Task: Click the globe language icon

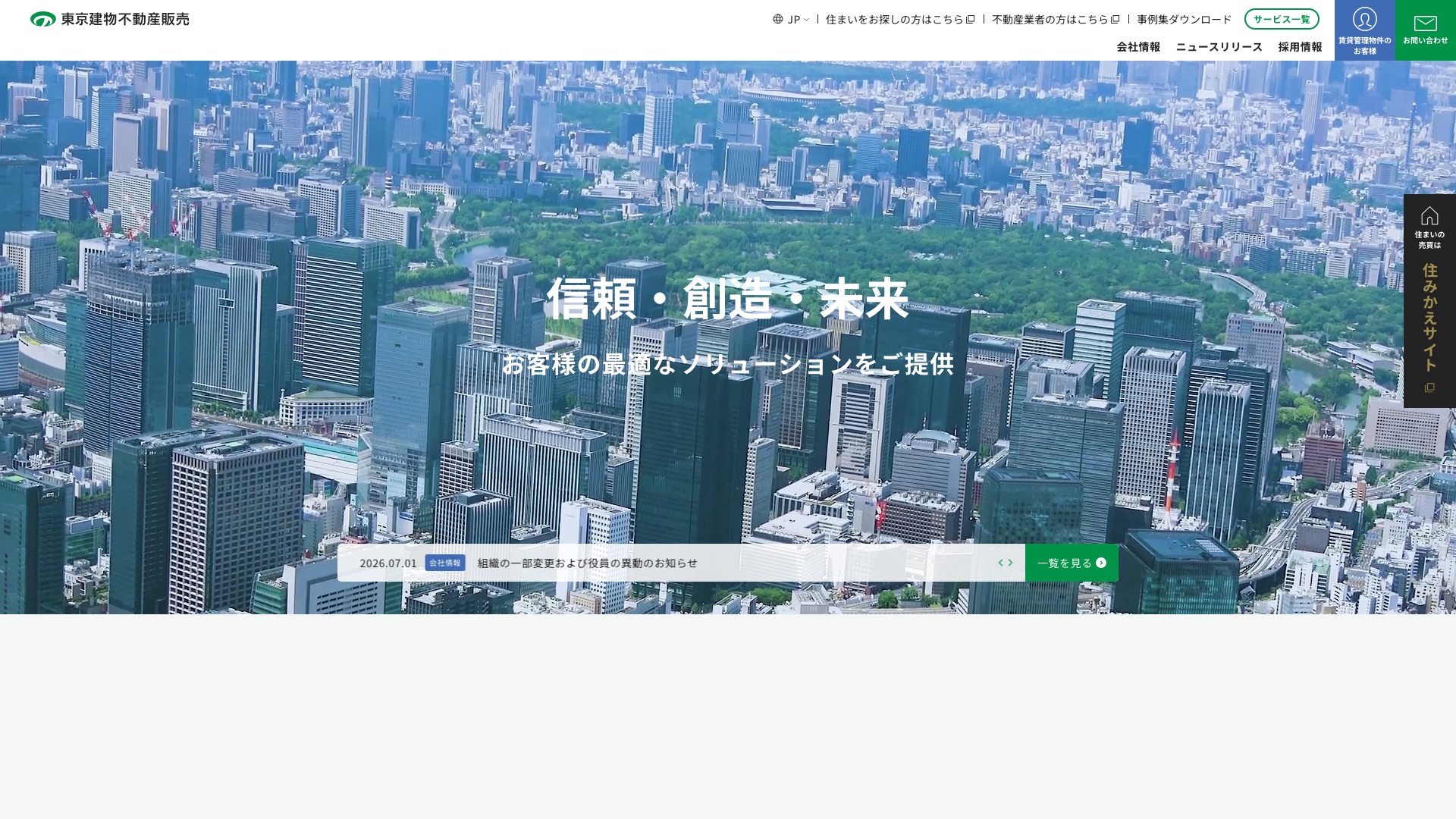Action: 778,19
